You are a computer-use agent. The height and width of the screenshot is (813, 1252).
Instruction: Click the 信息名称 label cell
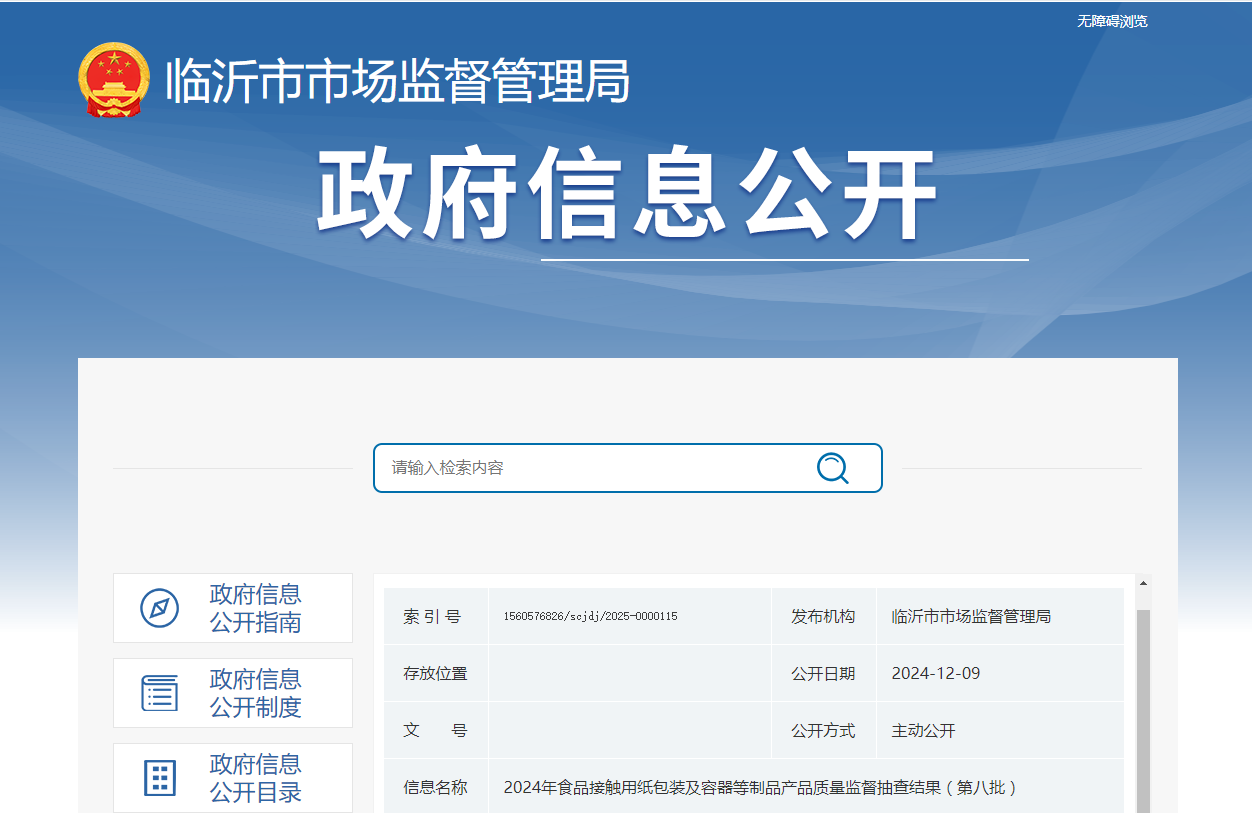(436, 787)
